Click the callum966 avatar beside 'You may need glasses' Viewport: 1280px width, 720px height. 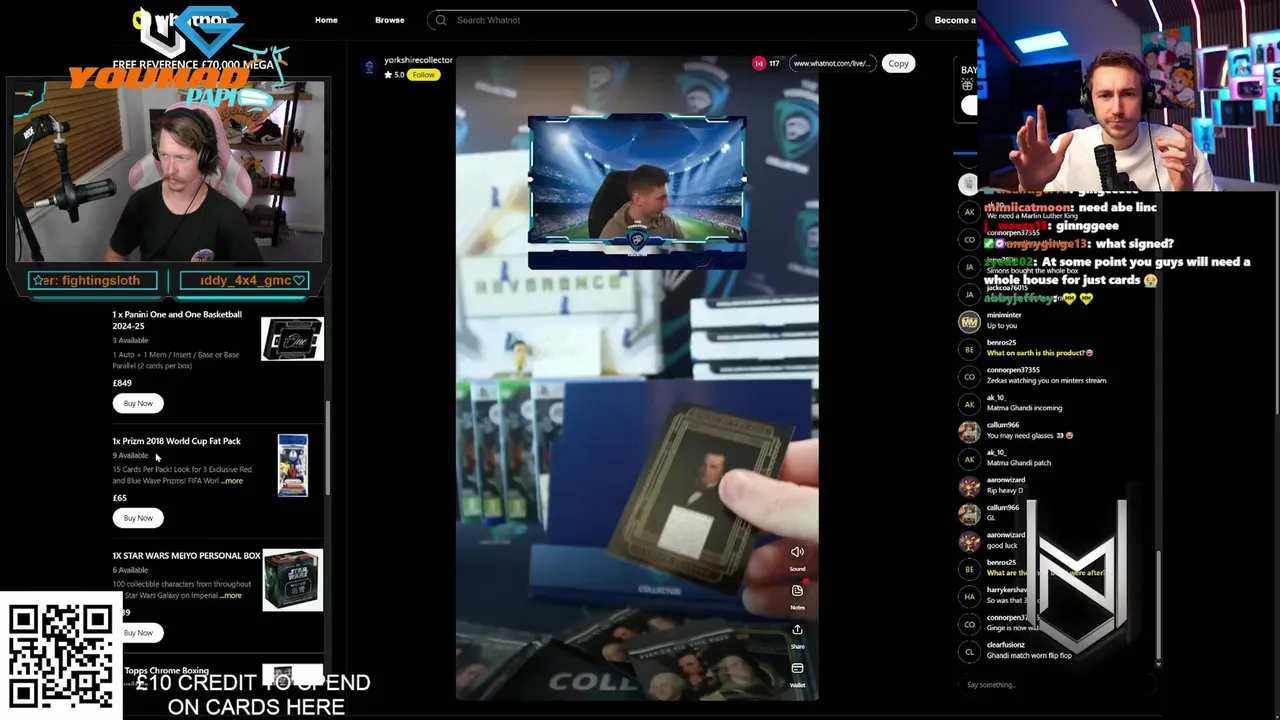click(968, 431)
